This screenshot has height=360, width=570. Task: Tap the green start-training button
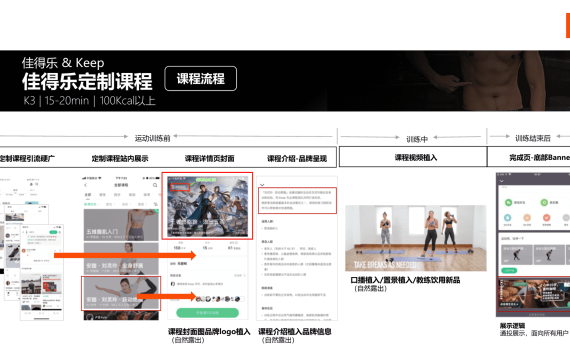point(208,313)
